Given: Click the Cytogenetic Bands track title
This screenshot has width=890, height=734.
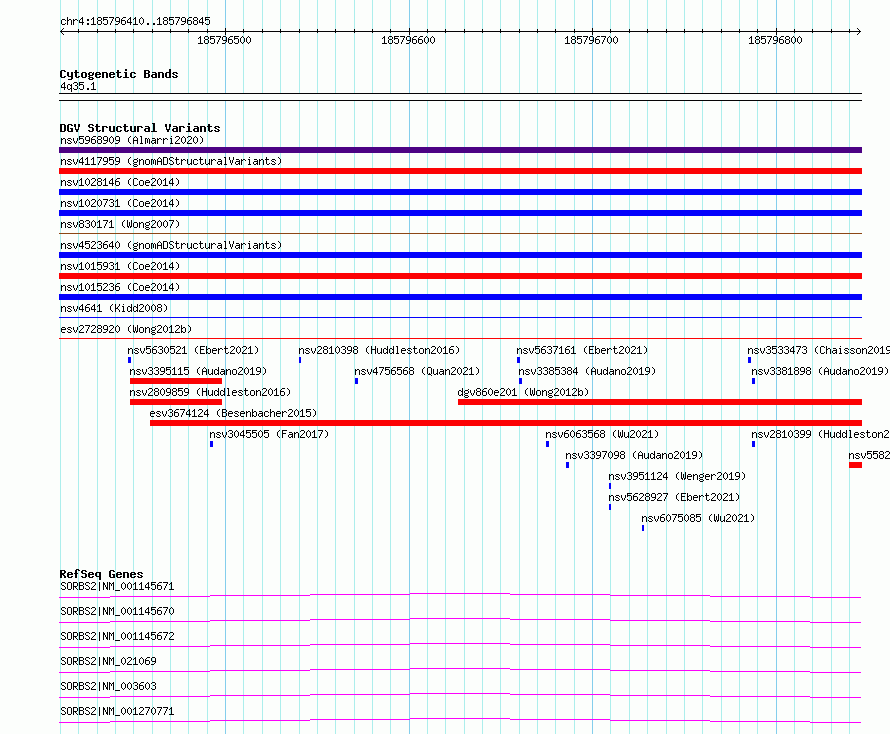Looking at the screenshot, I should (x=119, y=74).
